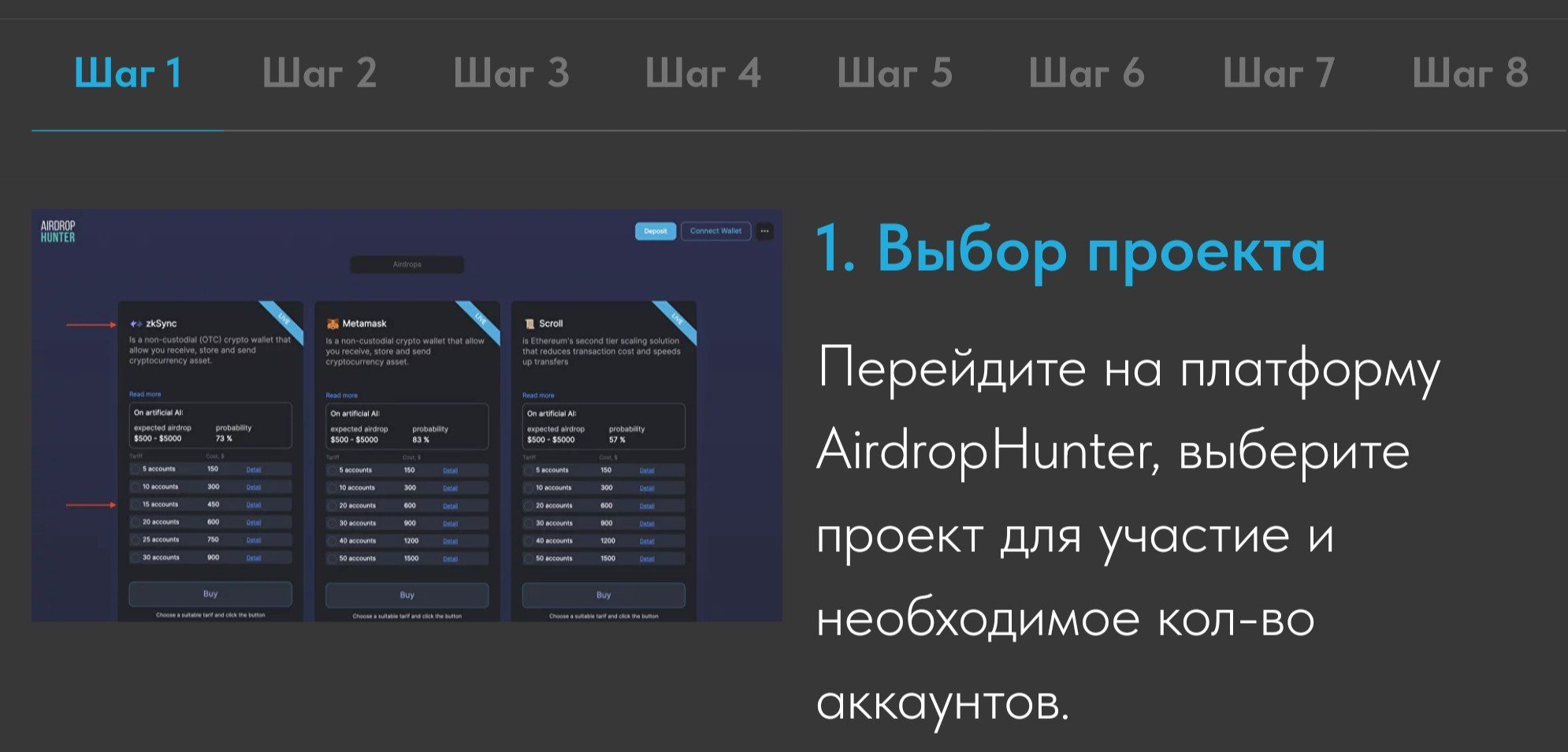Viewport: 1568px width, 752px height.
Task: Select Scroll 30 accounts radio button
Action: pyautogui.click(x=529, y=524)
